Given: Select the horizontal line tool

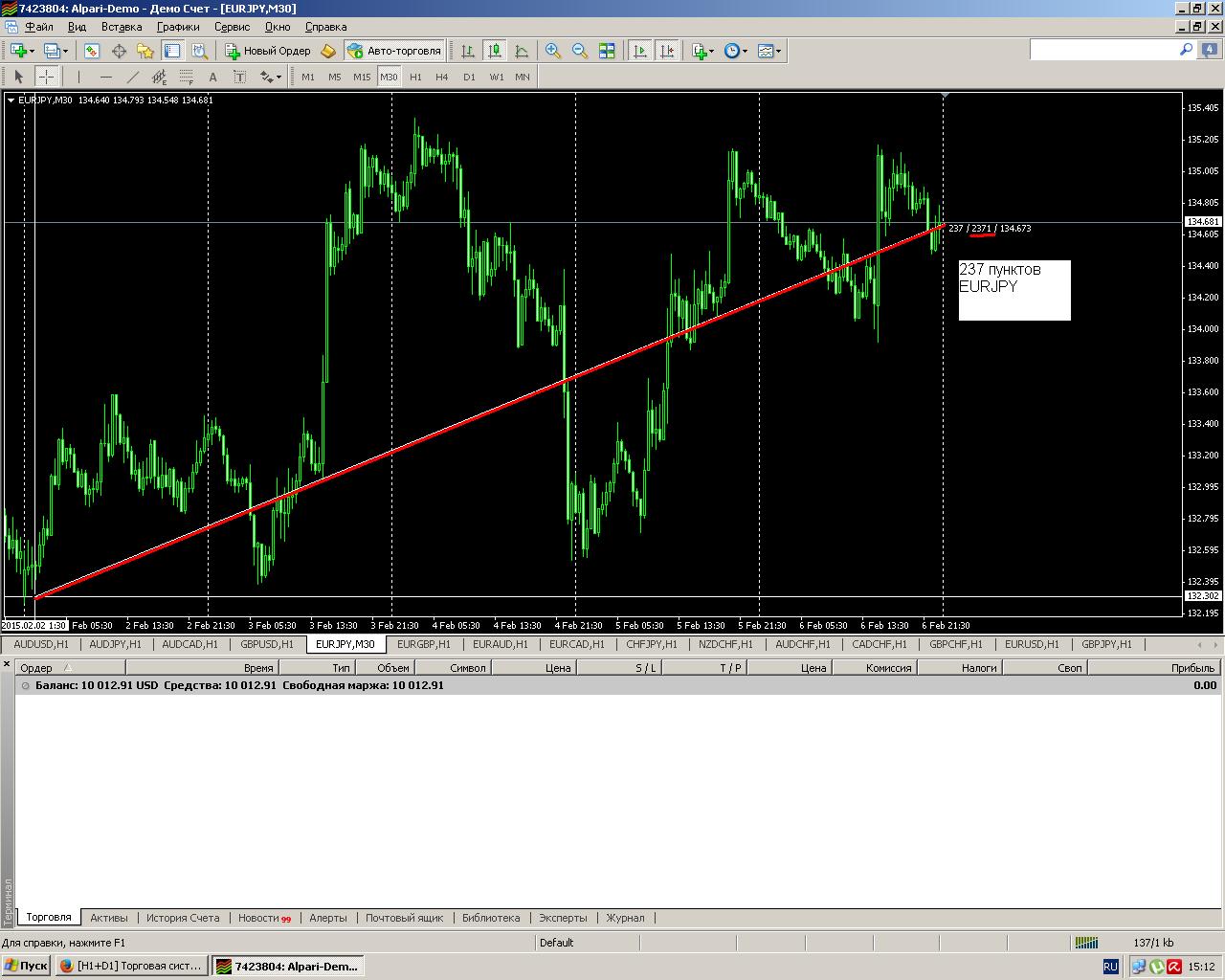Looking at the screenshot, I should click(105, 77).
